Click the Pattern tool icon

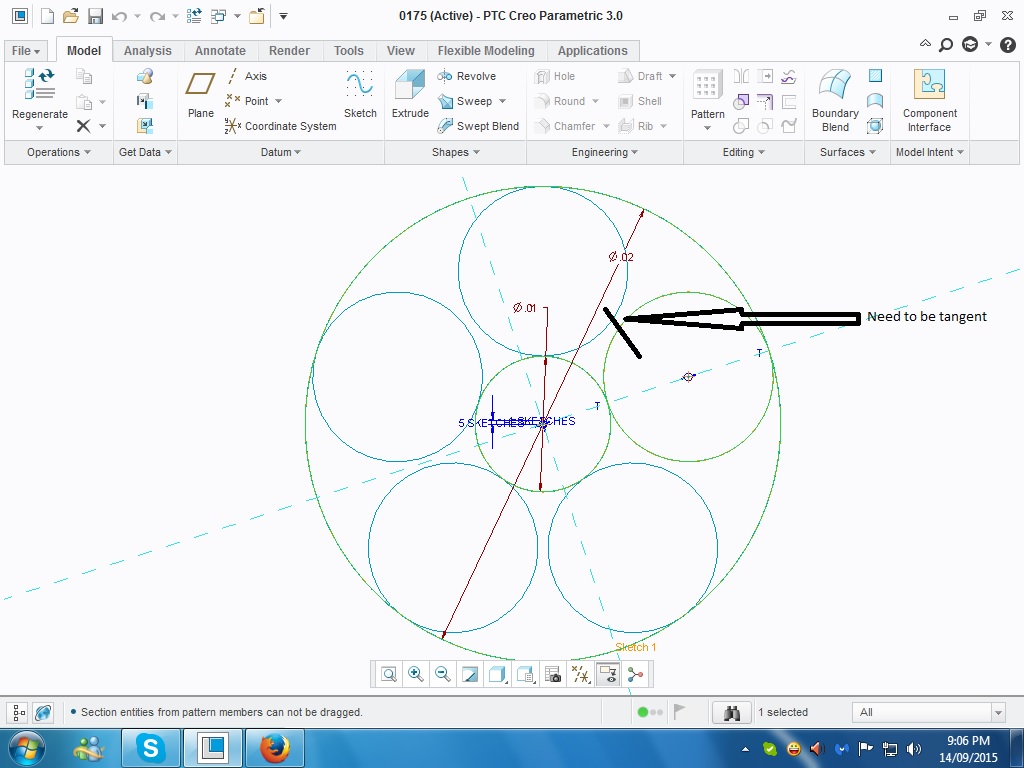pyautogui.click(x=707, y=86)
